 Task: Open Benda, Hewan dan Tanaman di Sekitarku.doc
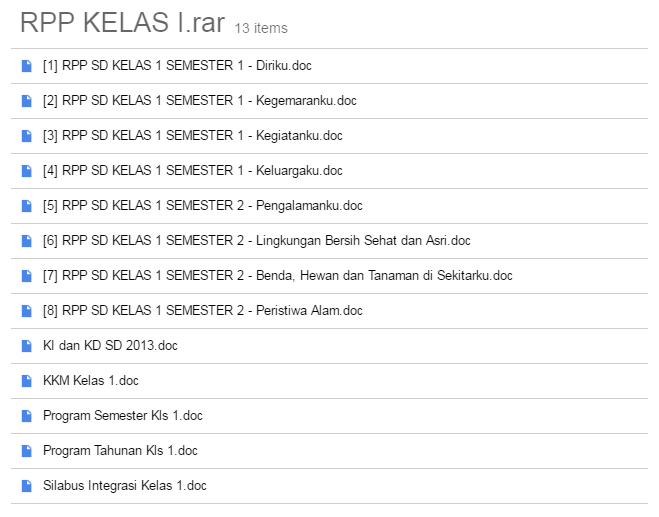coord(277,276)
